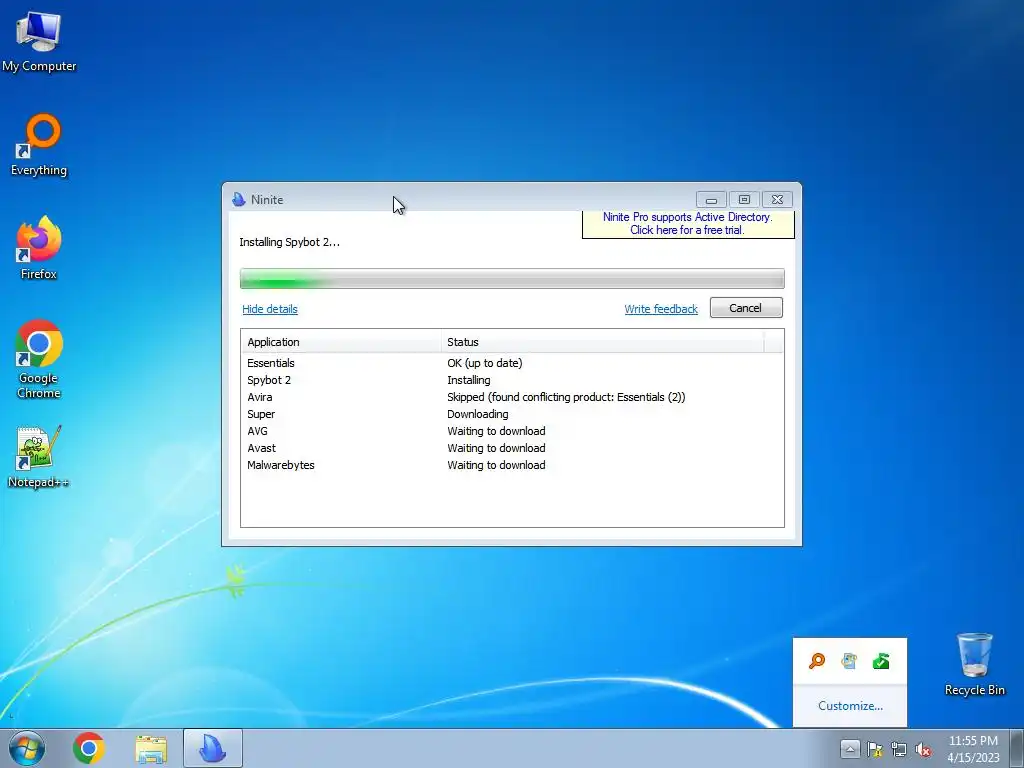The width and height of the screenshot is (1024, 768).
Task: Select Malwarebytes row in the list
Action: (x=512, y=465)
